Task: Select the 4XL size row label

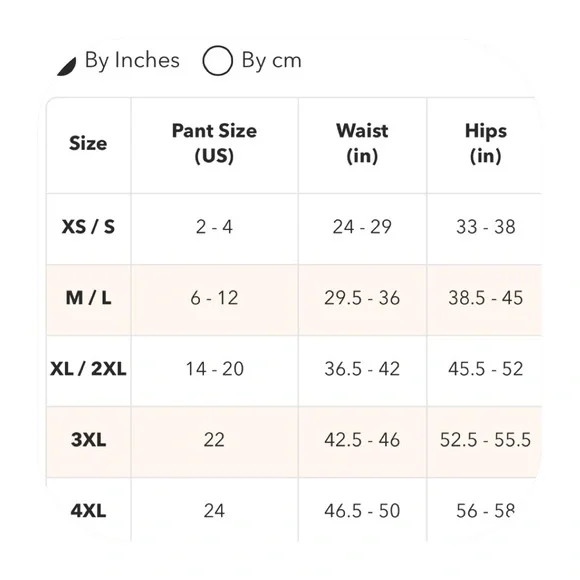Action: 88,511
